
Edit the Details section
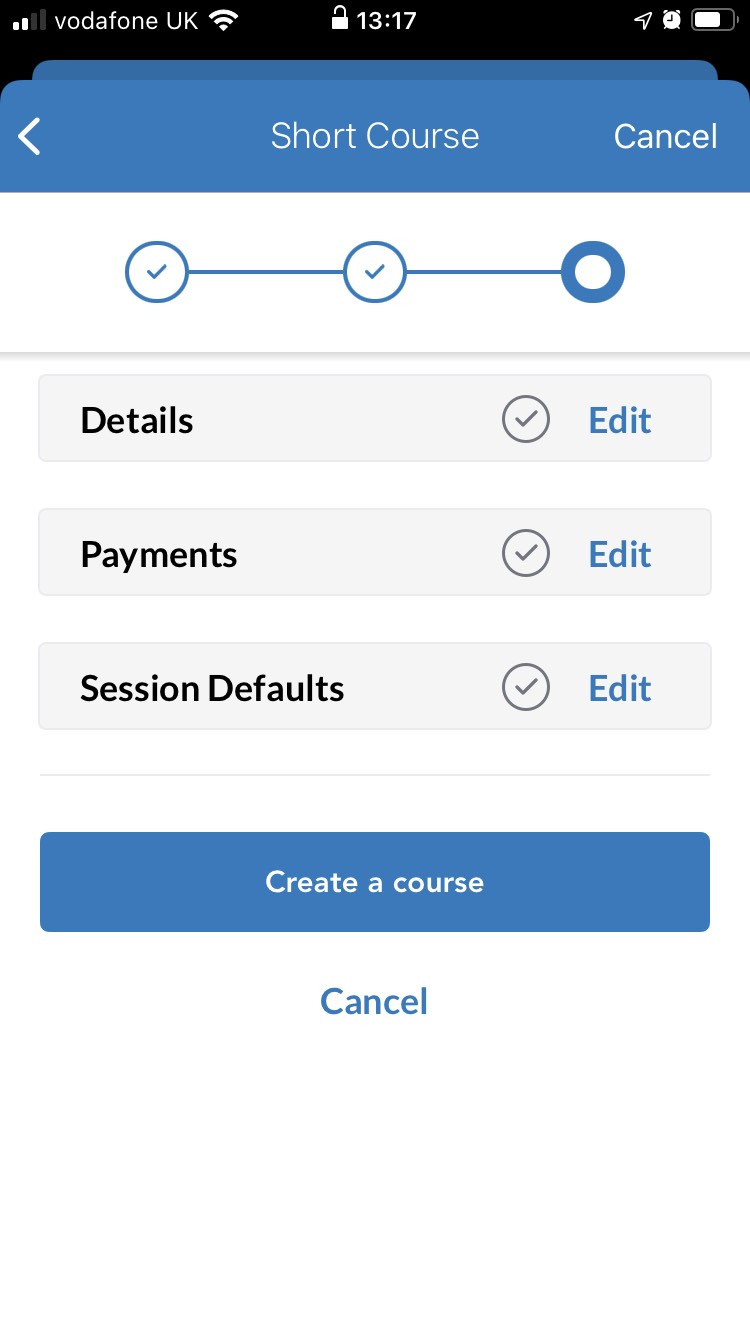pyautogui.click(x=620, y=420)
